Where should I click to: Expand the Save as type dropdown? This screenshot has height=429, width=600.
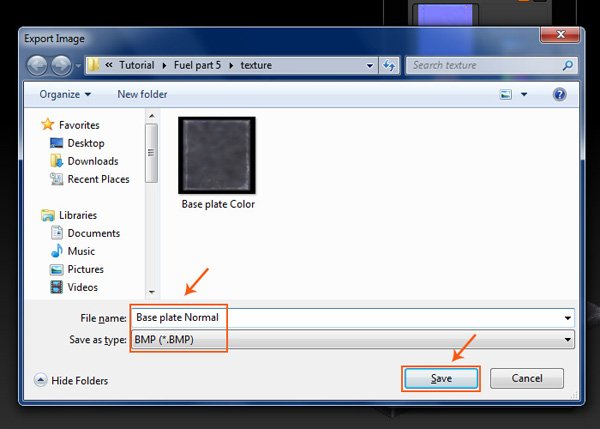pos(569,340)
